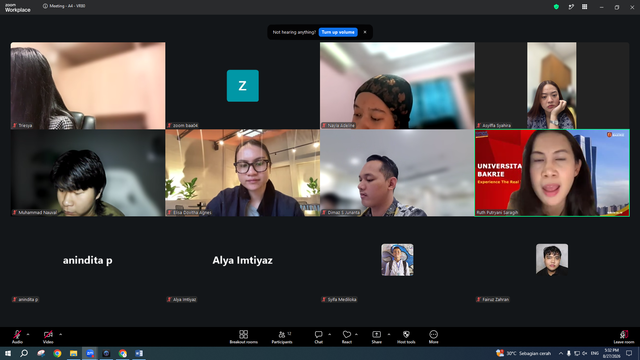This screenshot has height=360, width=640.
Task: Open Breakout rooms from the toolbar
Action: pos(244,337)
